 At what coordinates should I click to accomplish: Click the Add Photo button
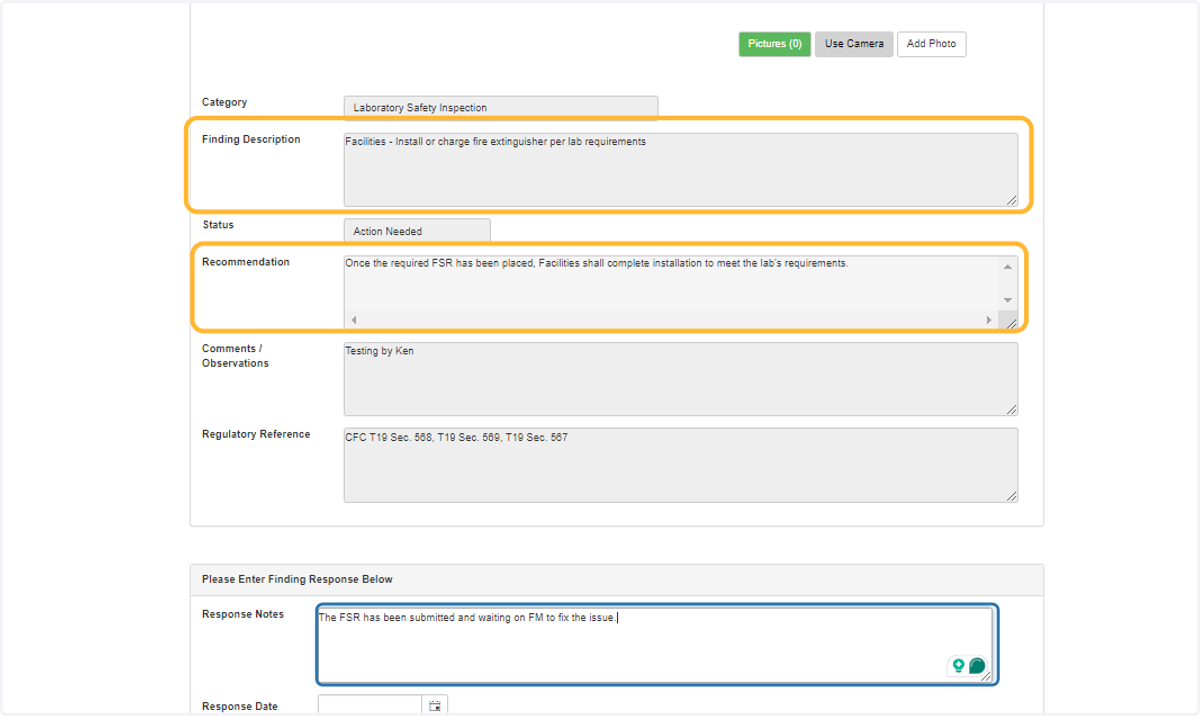pyautogui.click(x=931, y=44)
